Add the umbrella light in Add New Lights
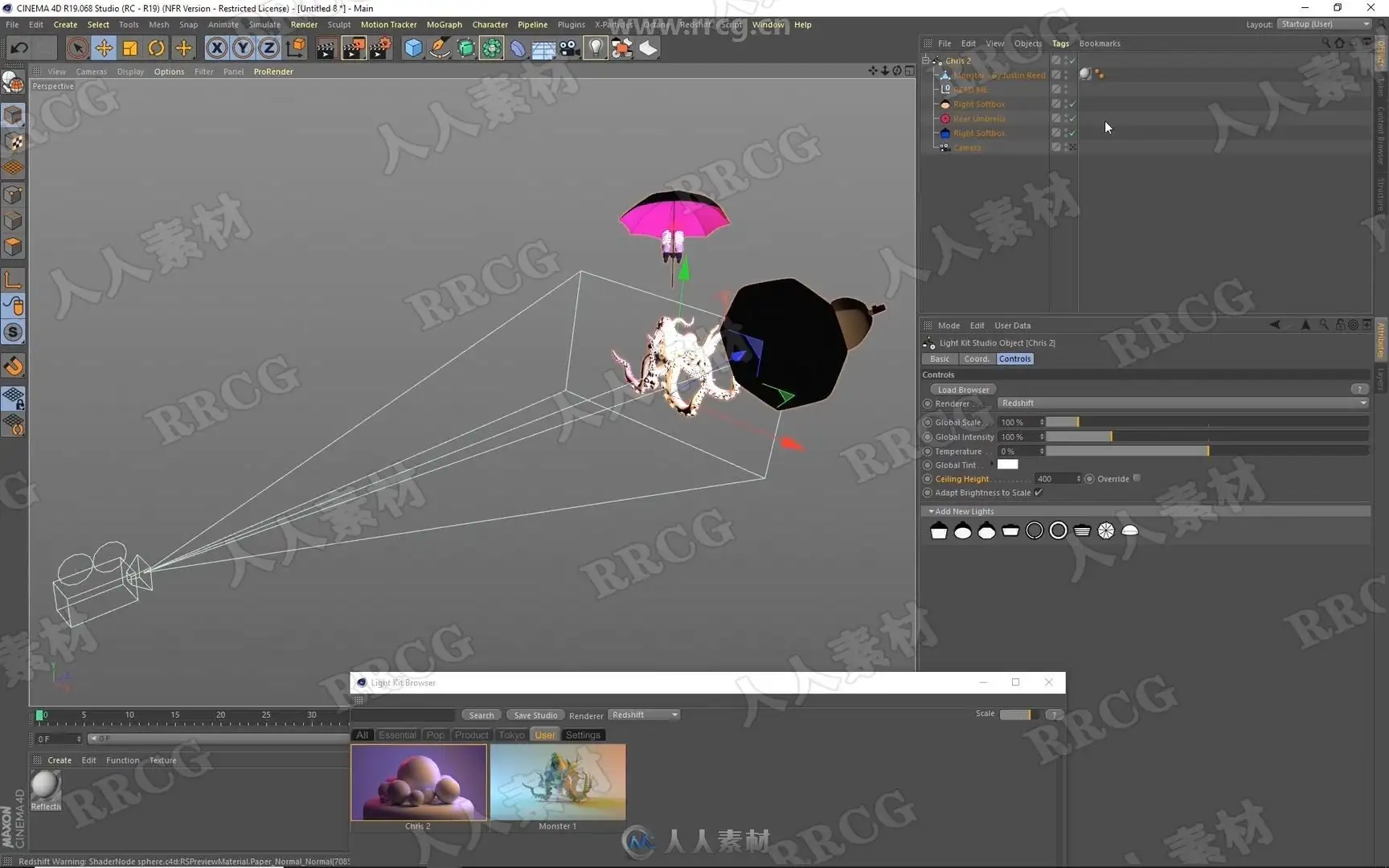The height and width of the screenshot is (868, 1389). pyautogui.click(x=1106, y=530)
